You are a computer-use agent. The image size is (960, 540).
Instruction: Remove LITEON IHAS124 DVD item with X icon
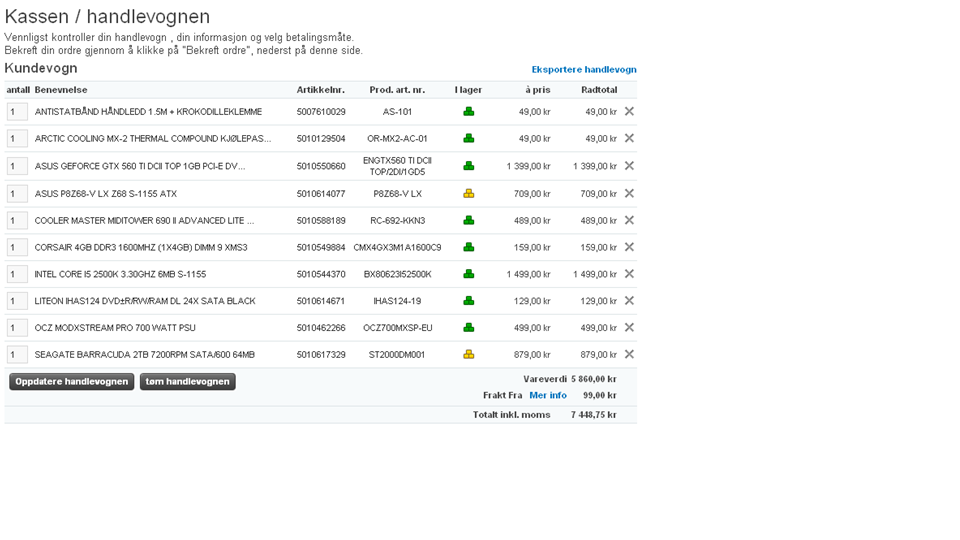tap(629, 301)
